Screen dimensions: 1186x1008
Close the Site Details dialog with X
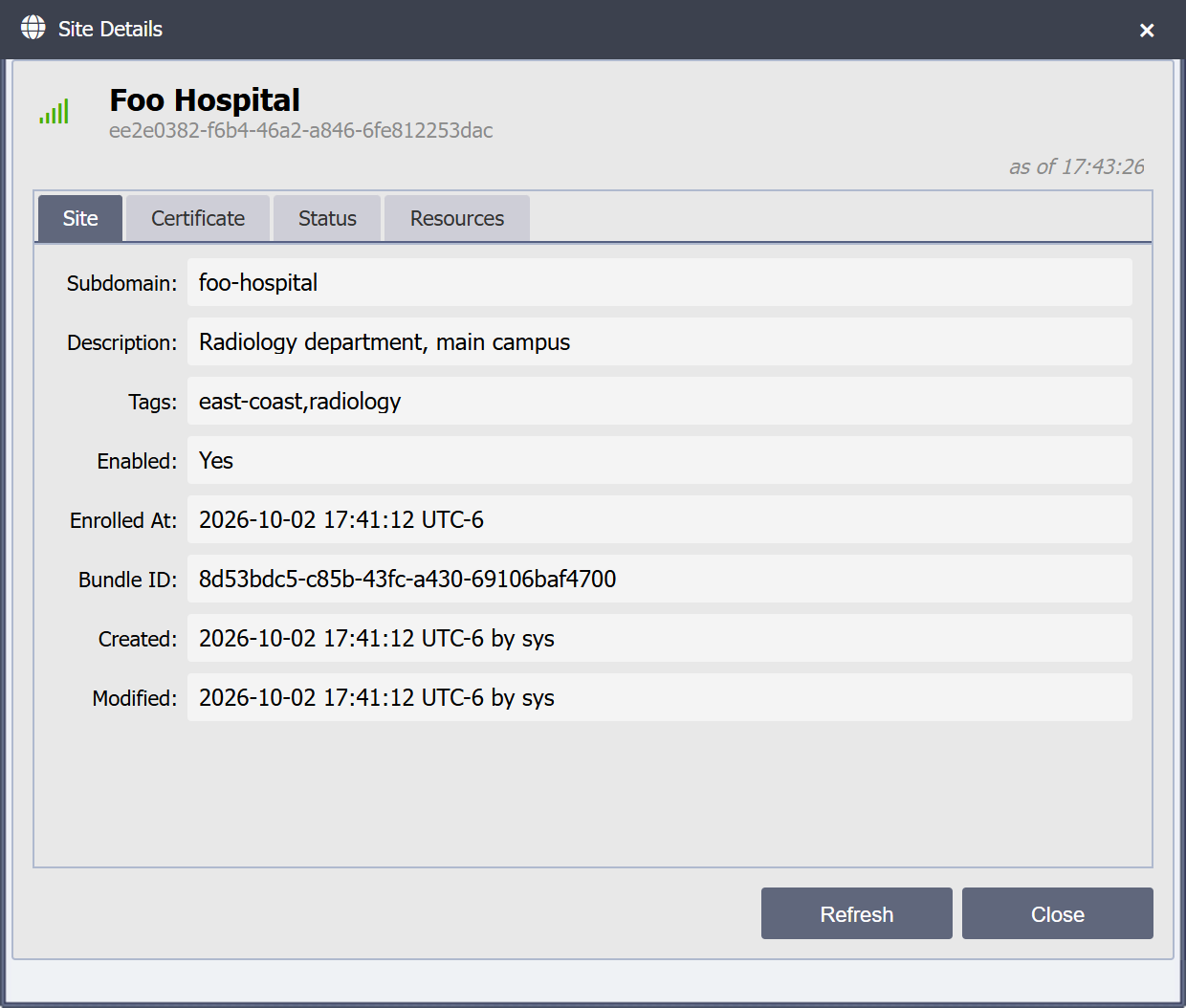click(1147, 31)
